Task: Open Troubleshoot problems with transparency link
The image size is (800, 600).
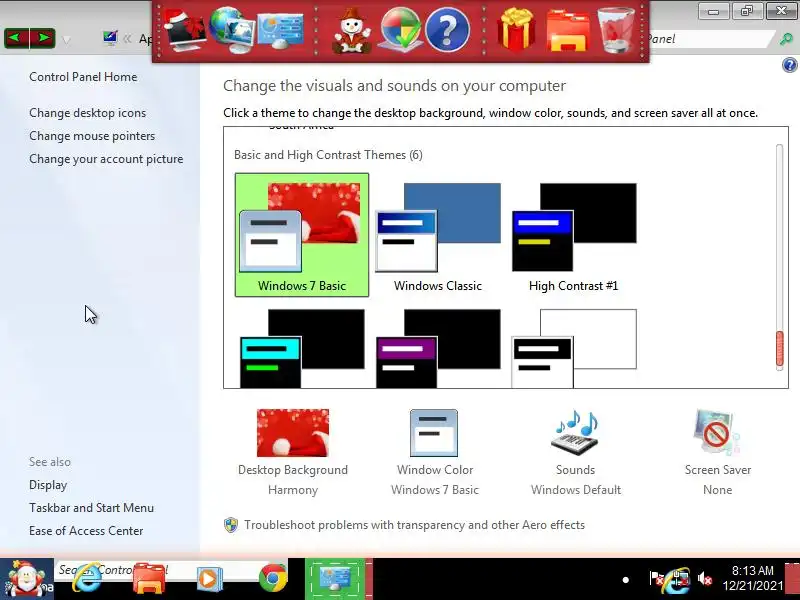Action: click(414, 525)
